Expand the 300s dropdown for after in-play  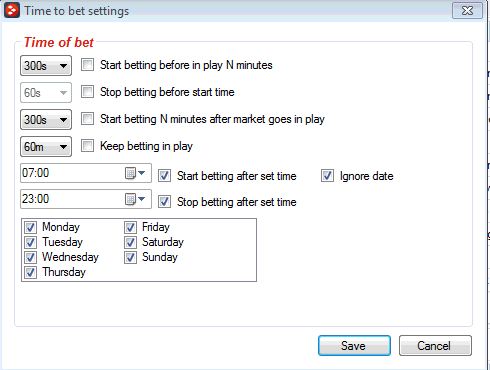(46, 120)
